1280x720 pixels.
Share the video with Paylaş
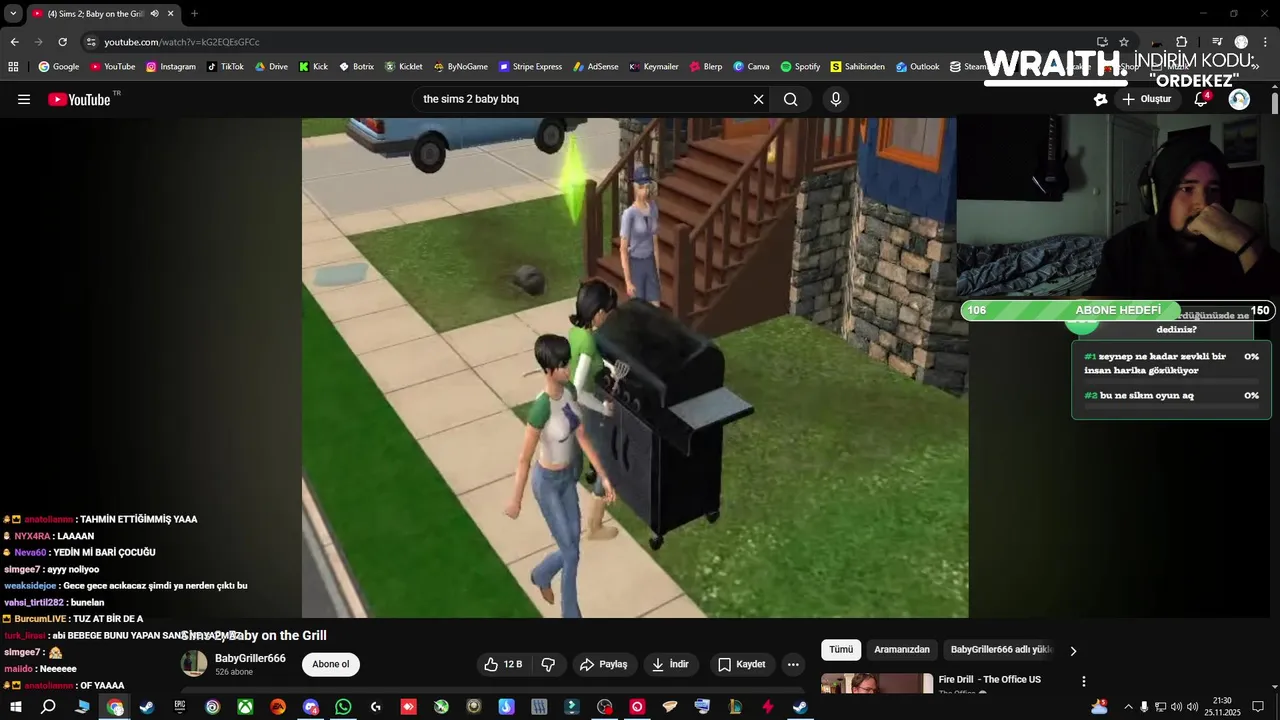(x=604, y=664)
